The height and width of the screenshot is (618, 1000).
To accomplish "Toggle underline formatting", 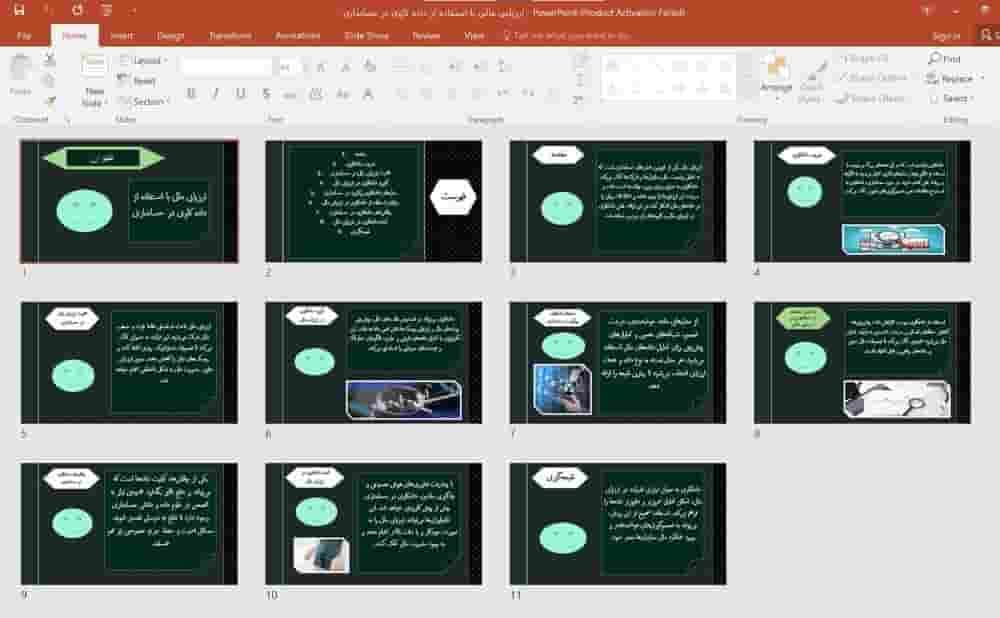I will click(240, 94).
